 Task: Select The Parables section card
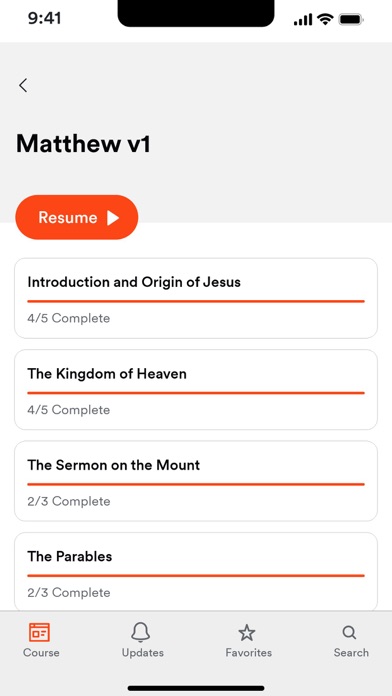(196, 572)
